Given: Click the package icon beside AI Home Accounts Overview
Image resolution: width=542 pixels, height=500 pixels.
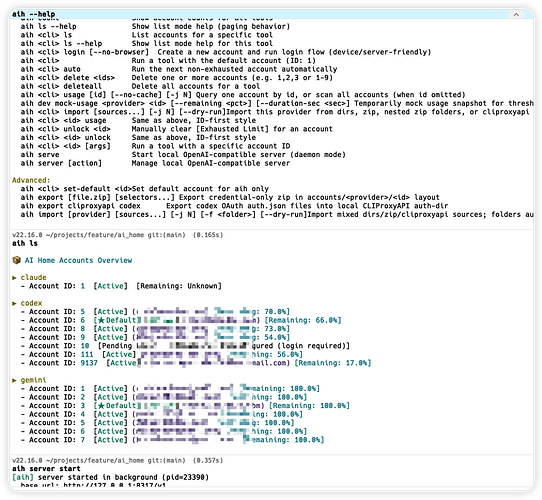Looking at the screenshot, I should tap(16, 260).
